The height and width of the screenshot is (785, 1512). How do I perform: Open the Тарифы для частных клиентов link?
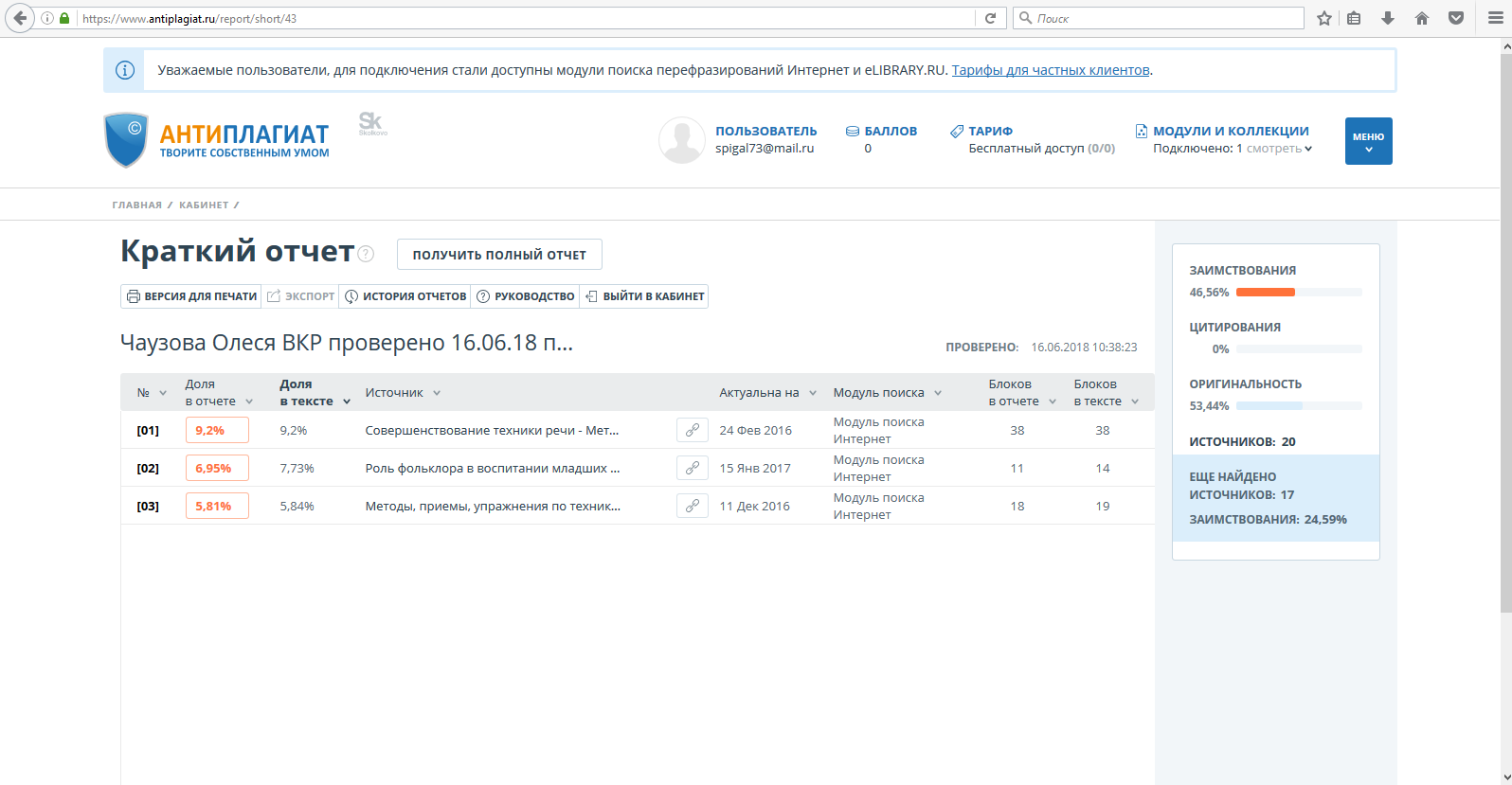(x=1050, y=70)
